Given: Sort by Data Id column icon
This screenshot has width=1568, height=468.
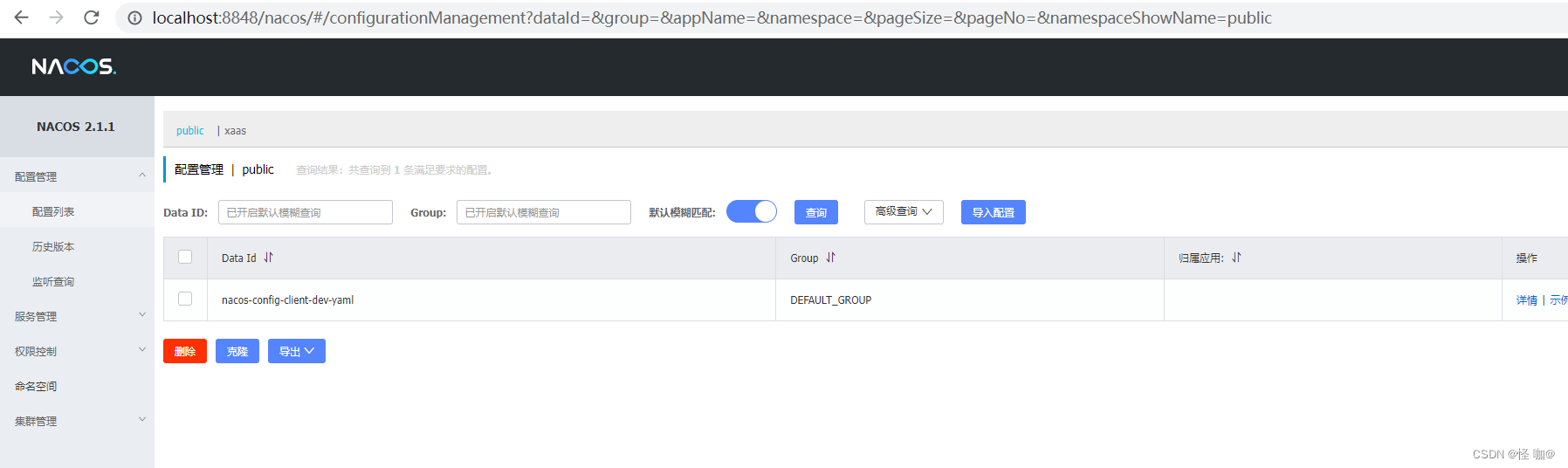Looking at the screenshot, I should [269, 258].
